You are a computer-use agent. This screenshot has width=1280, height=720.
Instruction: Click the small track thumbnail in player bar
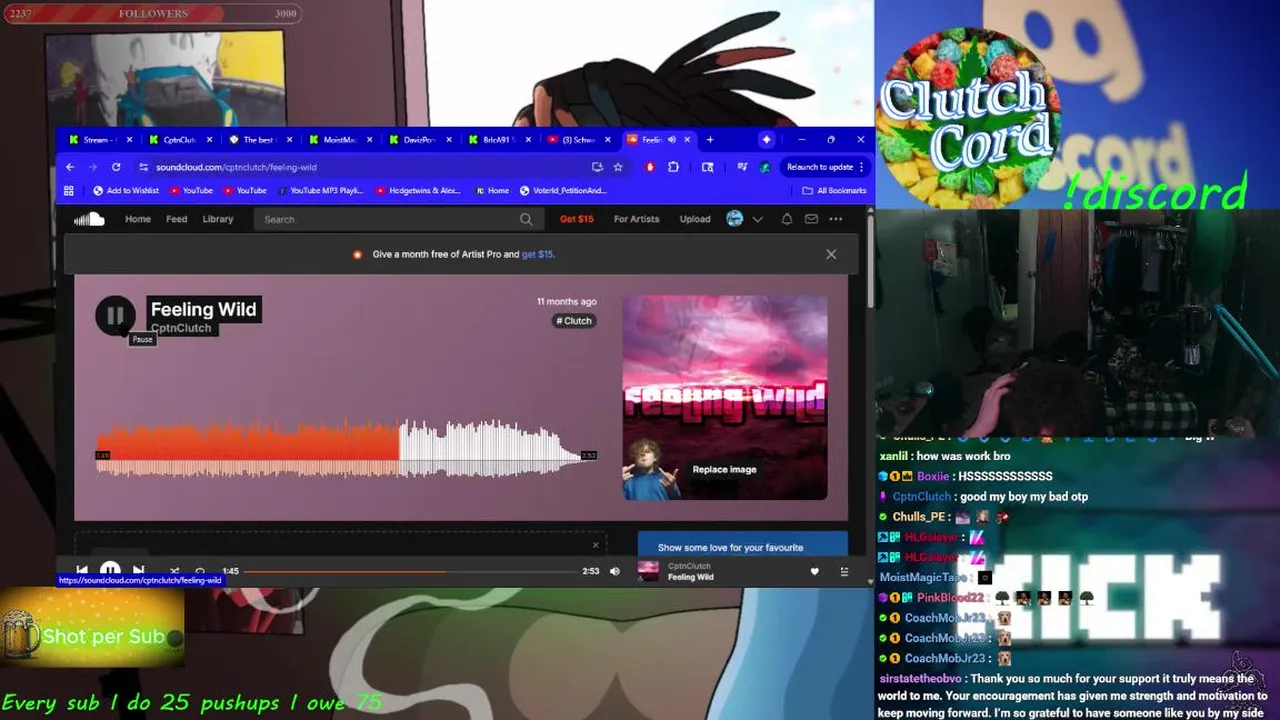point(649,571)
